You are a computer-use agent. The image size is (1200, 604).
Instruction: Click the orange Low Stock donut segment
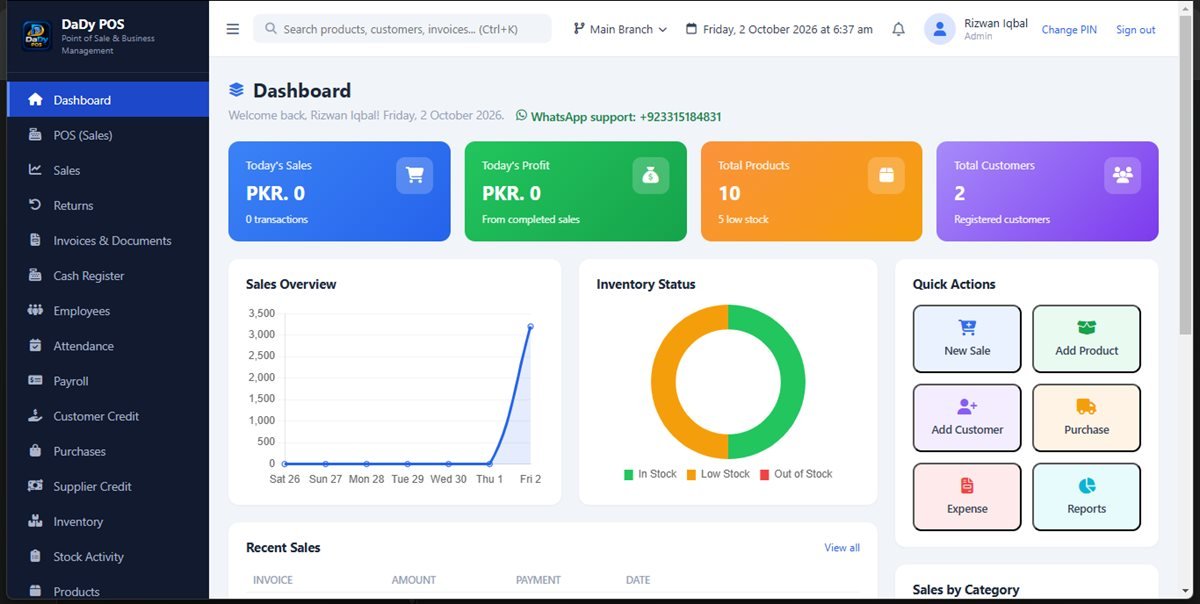click(663, 382)
